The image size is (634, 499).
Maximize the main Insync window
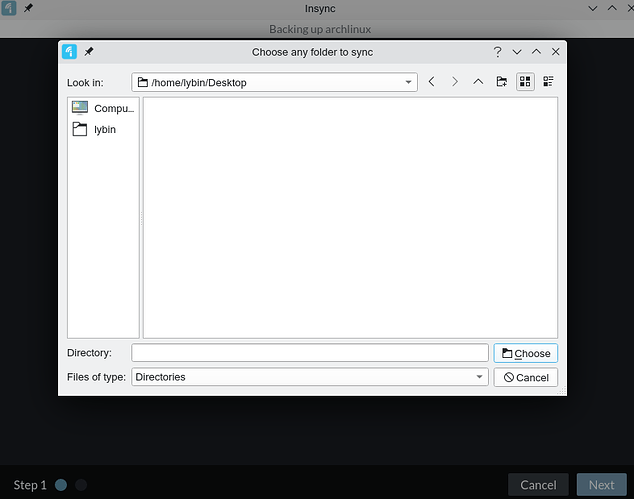click(612, 8)
